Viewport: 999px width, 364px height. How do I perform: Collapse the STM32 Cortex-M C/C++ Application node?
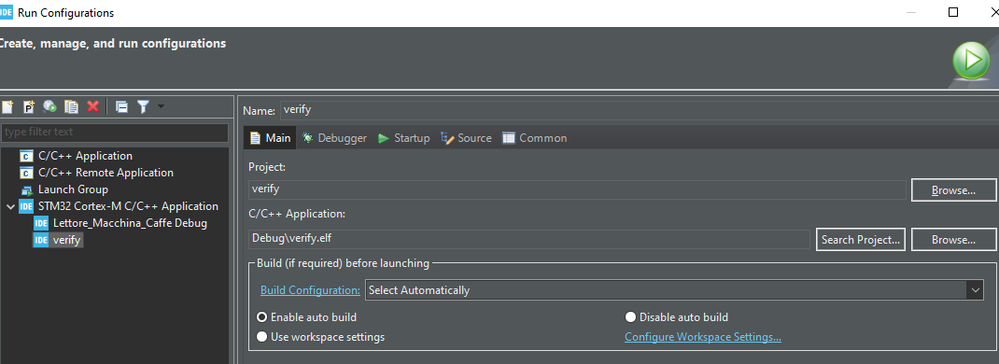coord(10,206)
